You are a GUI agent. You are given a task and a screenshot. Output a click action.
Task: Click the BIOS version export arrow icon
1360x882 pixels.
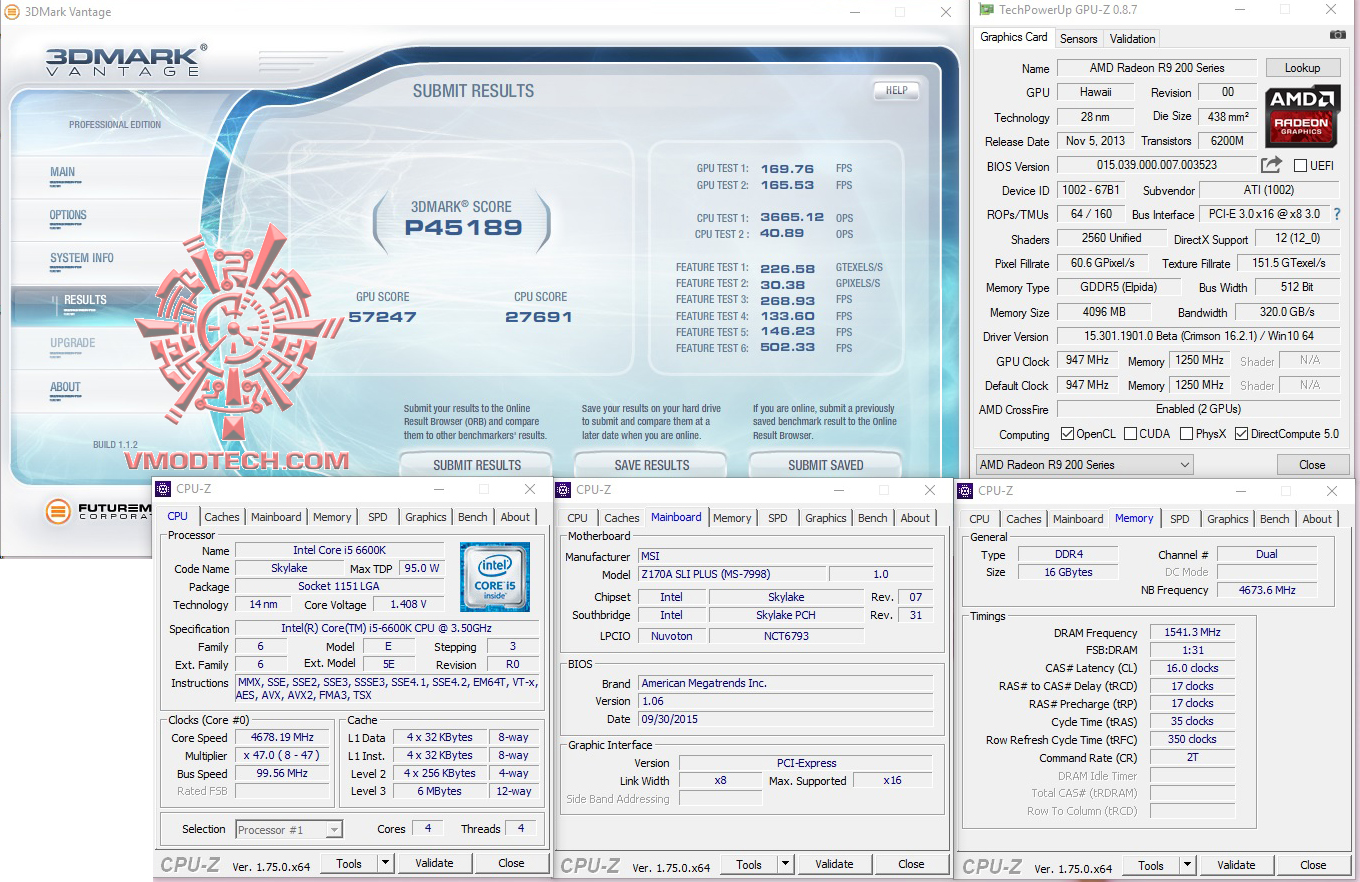[1271, 165]
